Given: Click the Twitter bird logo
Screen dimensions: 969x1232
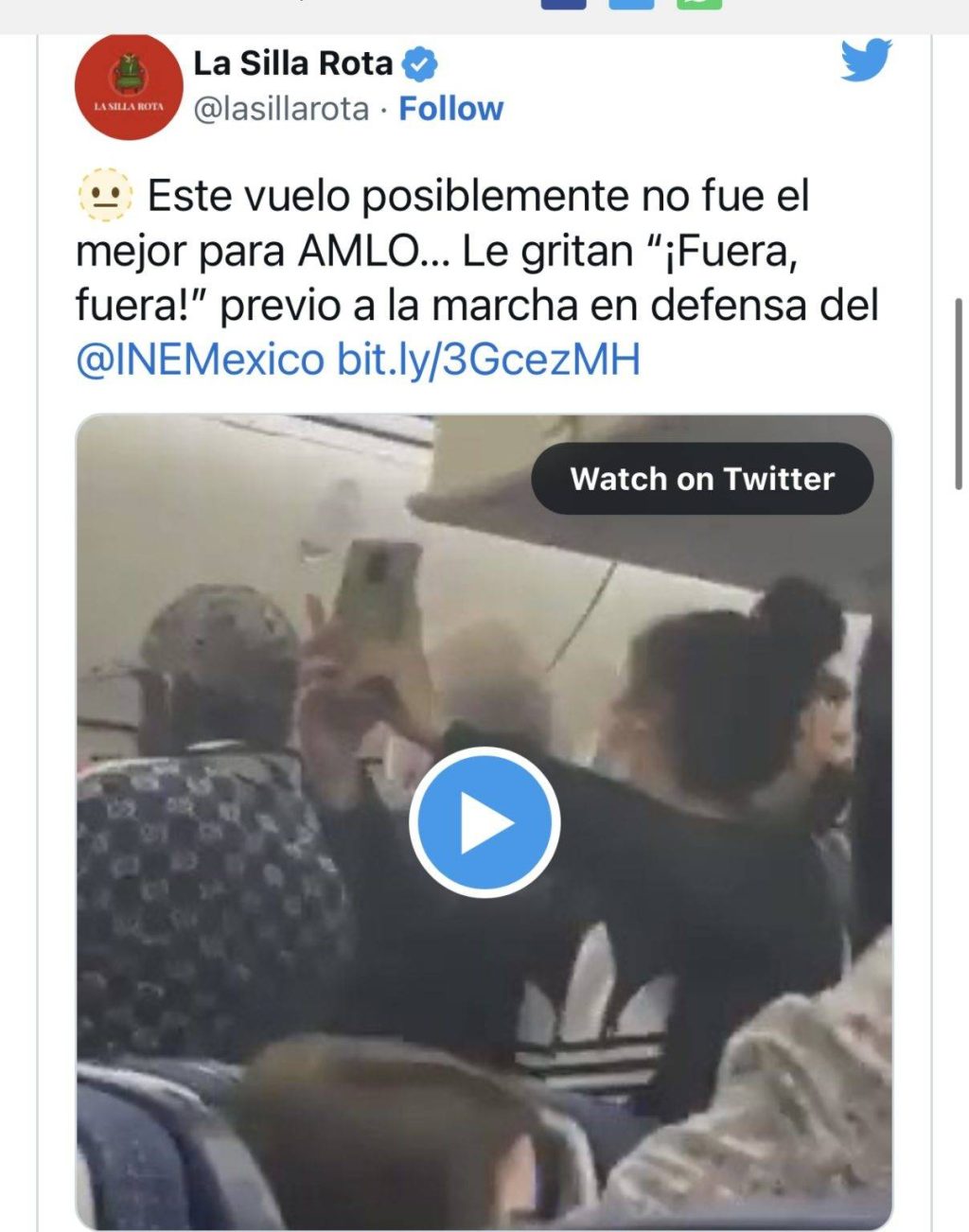Looking at the screenshot, I should click(866, 61).
